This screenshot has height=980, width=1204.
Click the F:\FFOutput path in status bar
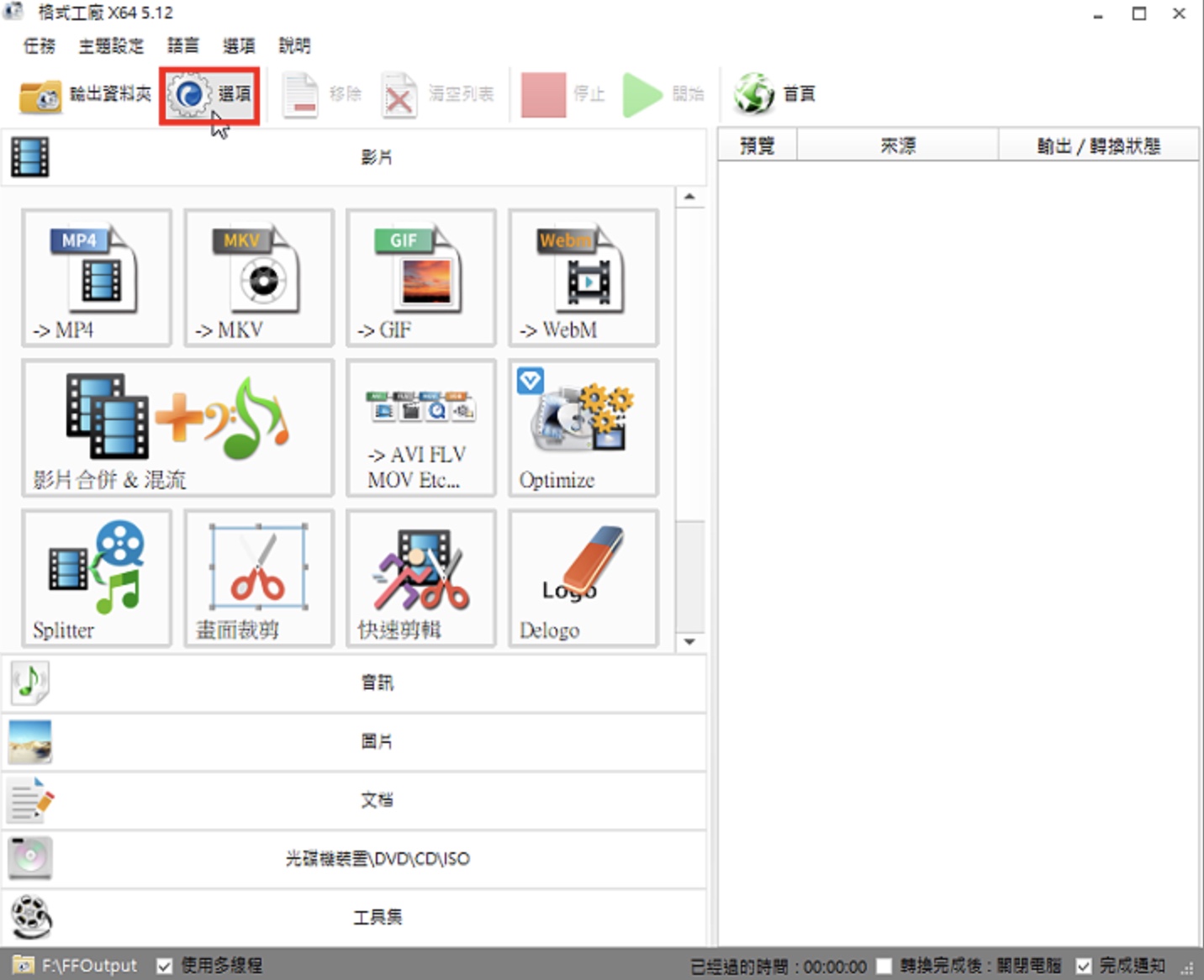click(x=89, y=966)
